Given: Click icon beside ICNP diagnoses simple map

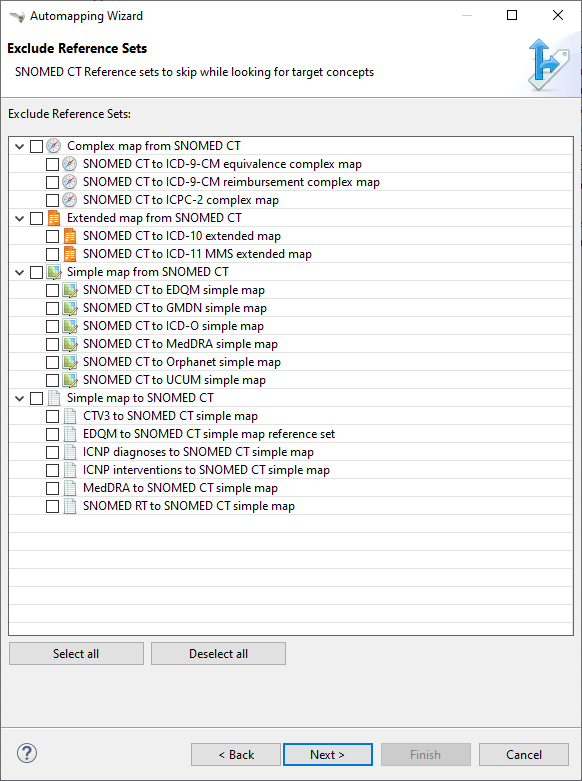Looking at the screenshot, I should pos(70,452).
